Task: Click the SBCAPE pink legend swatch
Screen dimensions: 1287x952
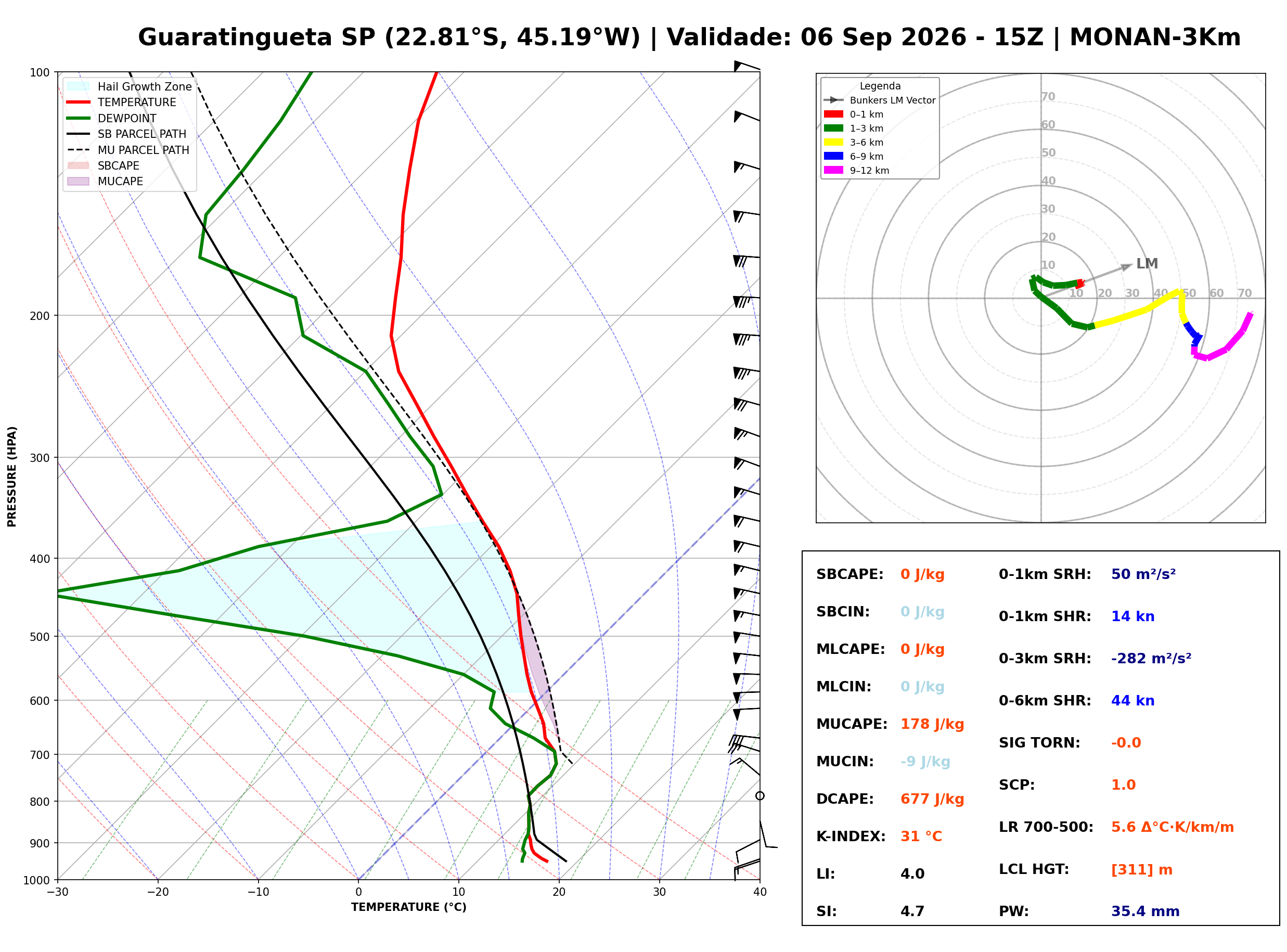Action: (79, 165)
